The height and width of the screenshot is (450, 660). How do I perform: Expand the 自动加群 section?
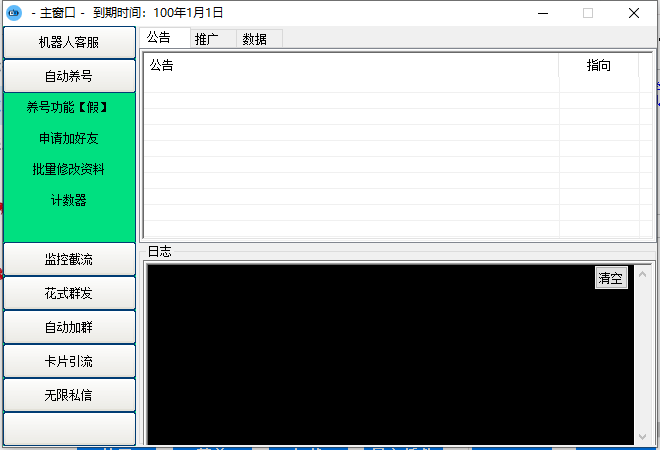pos(69,327)
